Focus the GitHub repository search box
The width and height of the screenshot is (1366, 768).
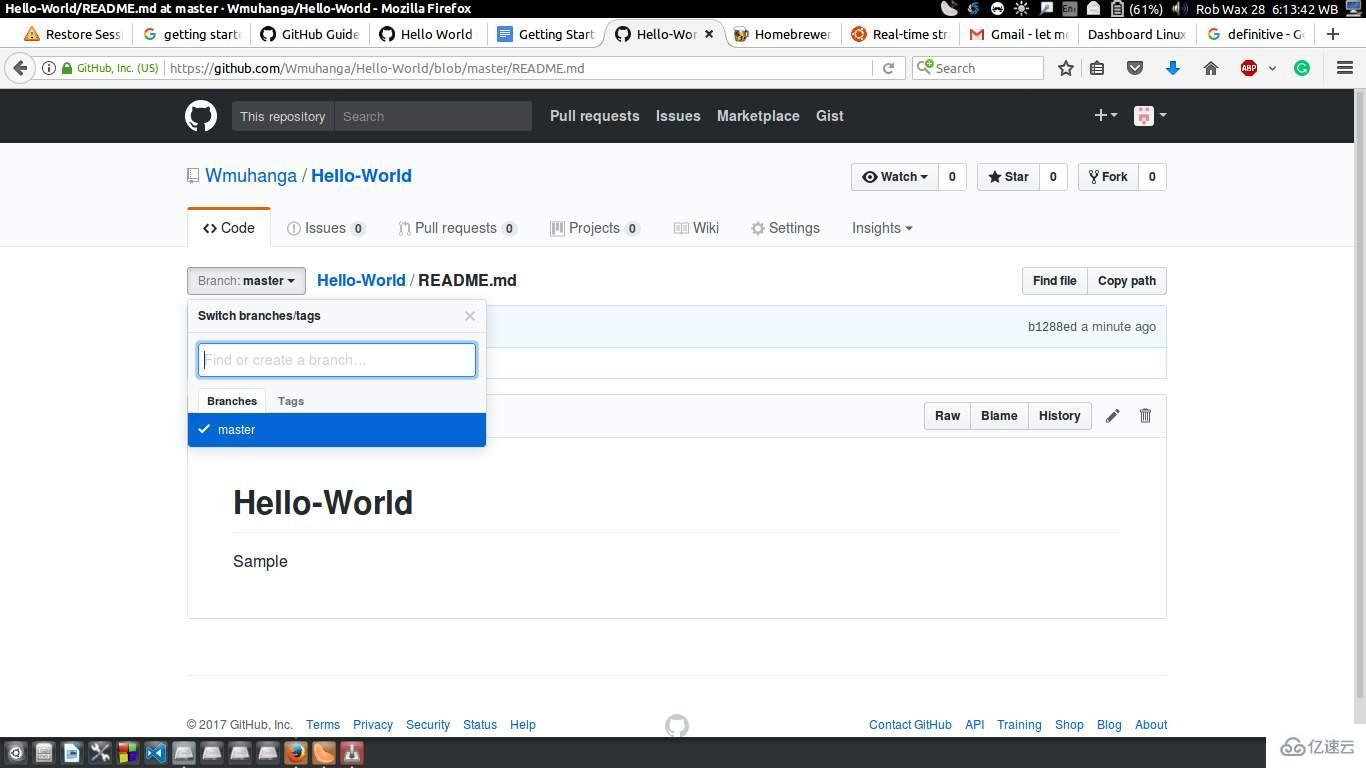[x=433, y=116]
